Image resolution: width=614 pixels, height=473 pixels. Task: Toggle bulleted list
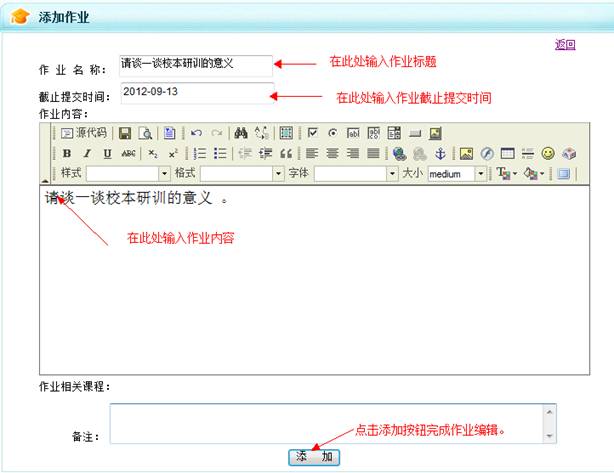(x=220, y=153)
